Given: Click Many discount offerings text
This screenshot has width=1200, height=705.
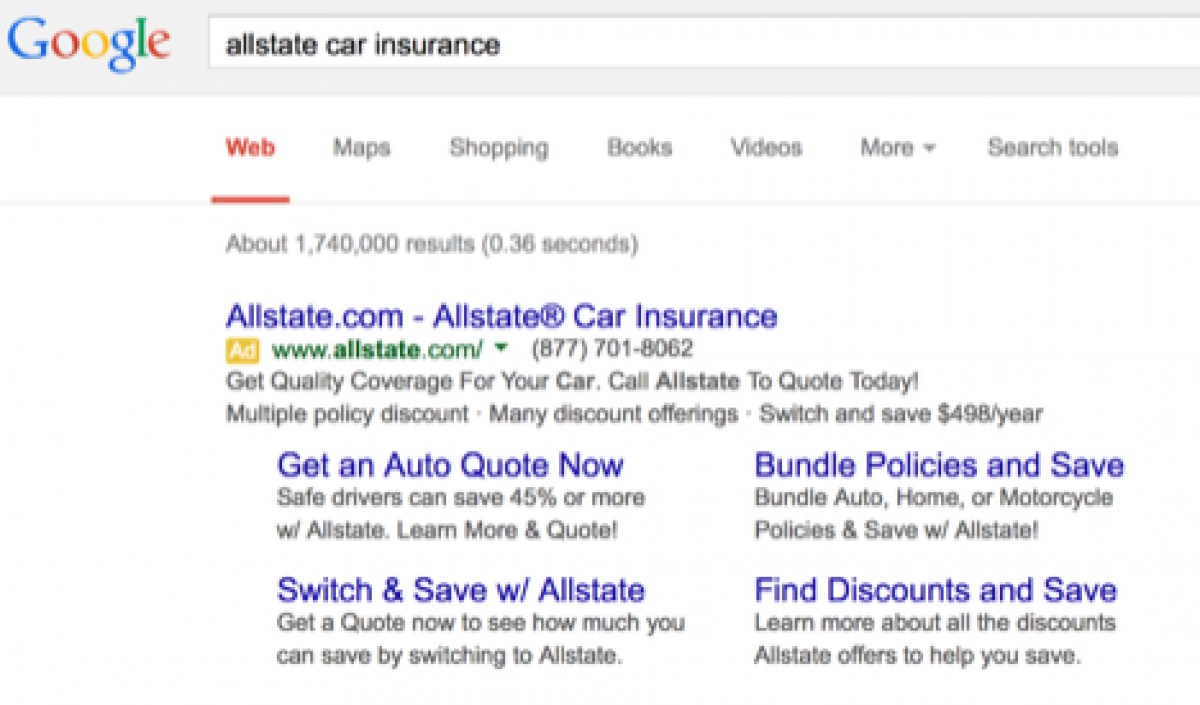Looking at the screenshot, I should [x=614, y=413].
